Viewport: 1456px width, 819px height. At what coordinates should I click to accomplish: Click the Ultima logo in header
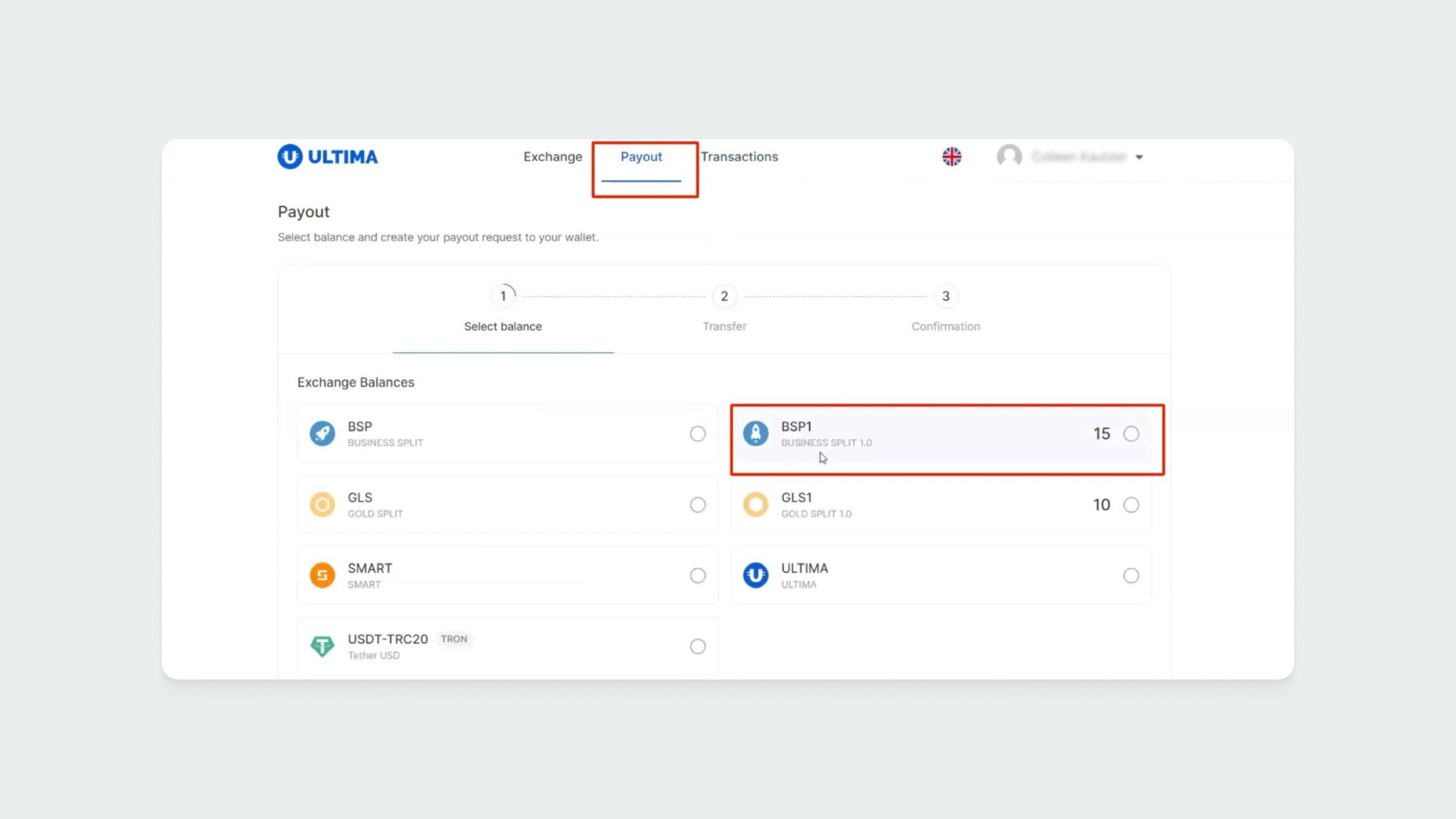(x=328, y=157)
